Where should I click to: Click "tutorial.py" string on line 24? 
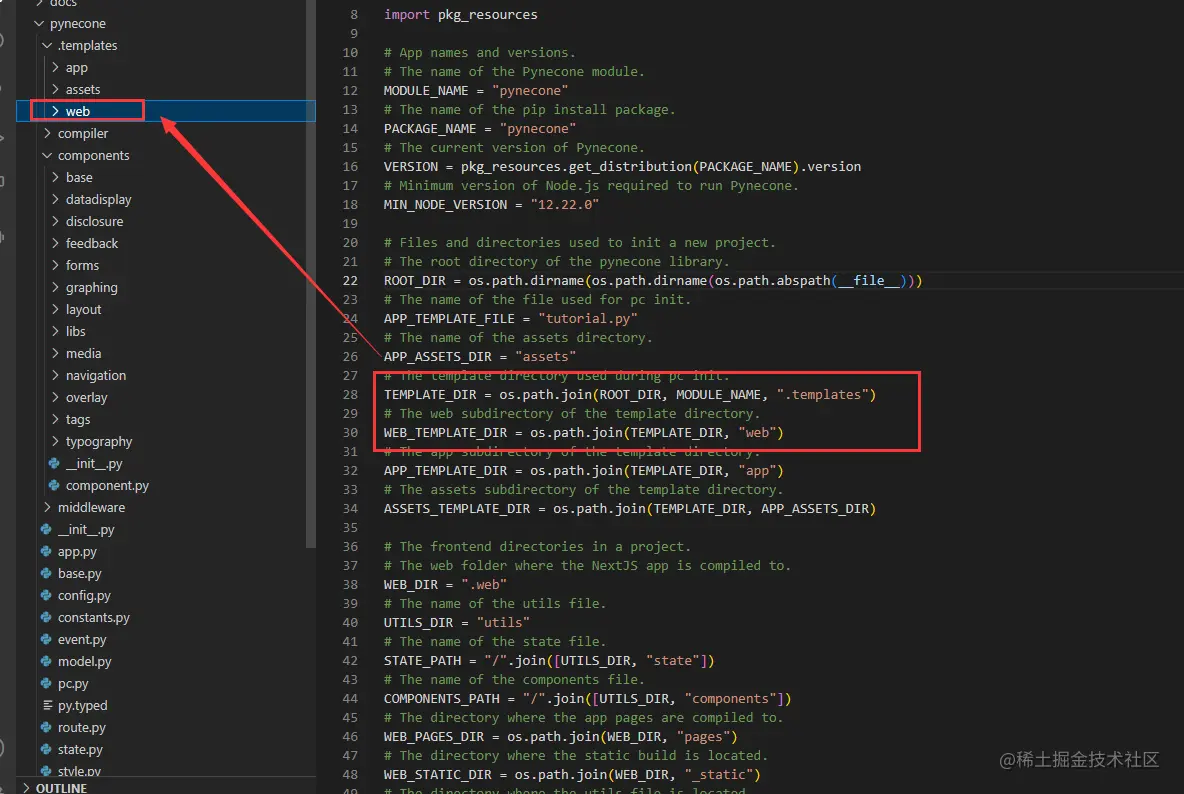[x=587, y=319]
